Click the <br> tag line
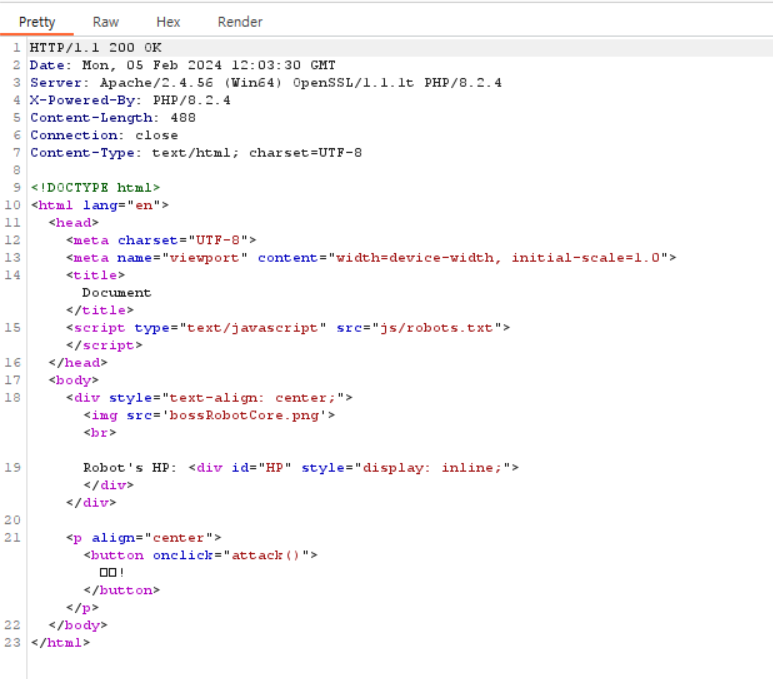Viewport: 773px width, 679px height. (x=100, y=433)
